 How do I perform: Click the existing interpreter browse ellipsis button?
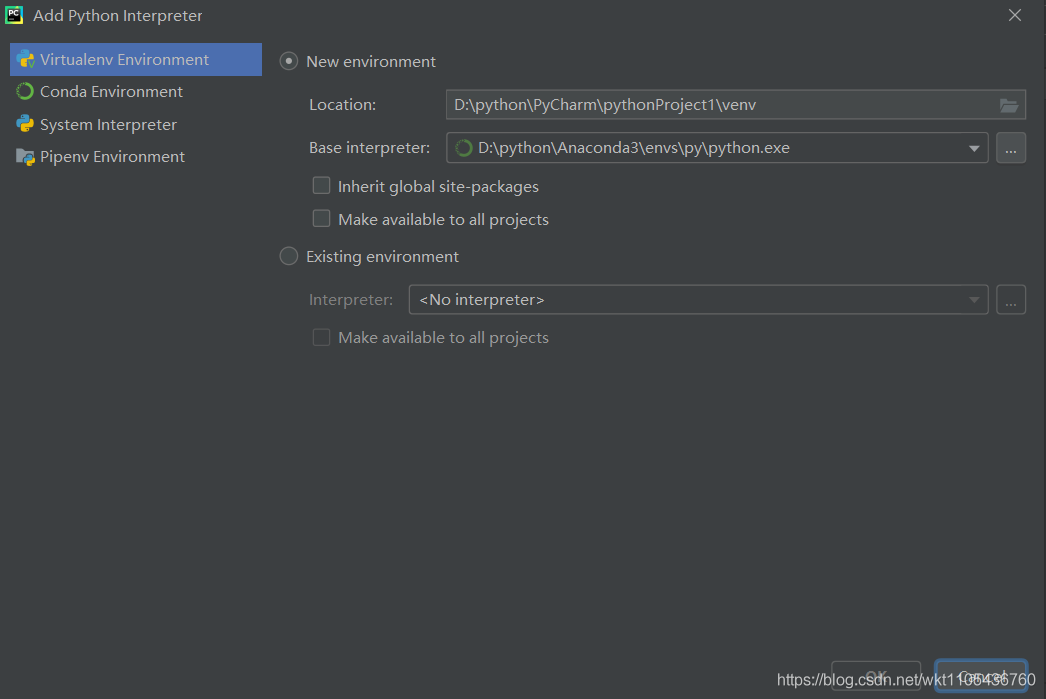click(x=1011, y=300)
